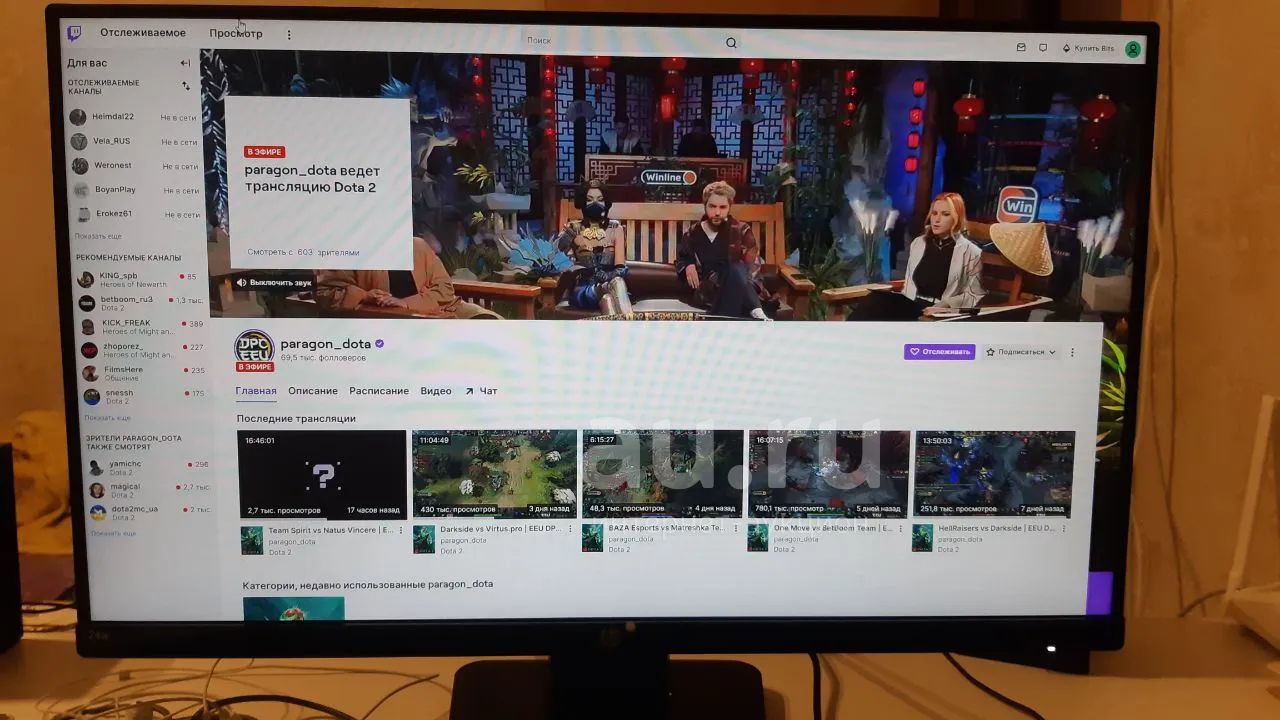Click the Последние трансляции heading
This screenshot has width=1280, height=720.
(x=296, y=419)
